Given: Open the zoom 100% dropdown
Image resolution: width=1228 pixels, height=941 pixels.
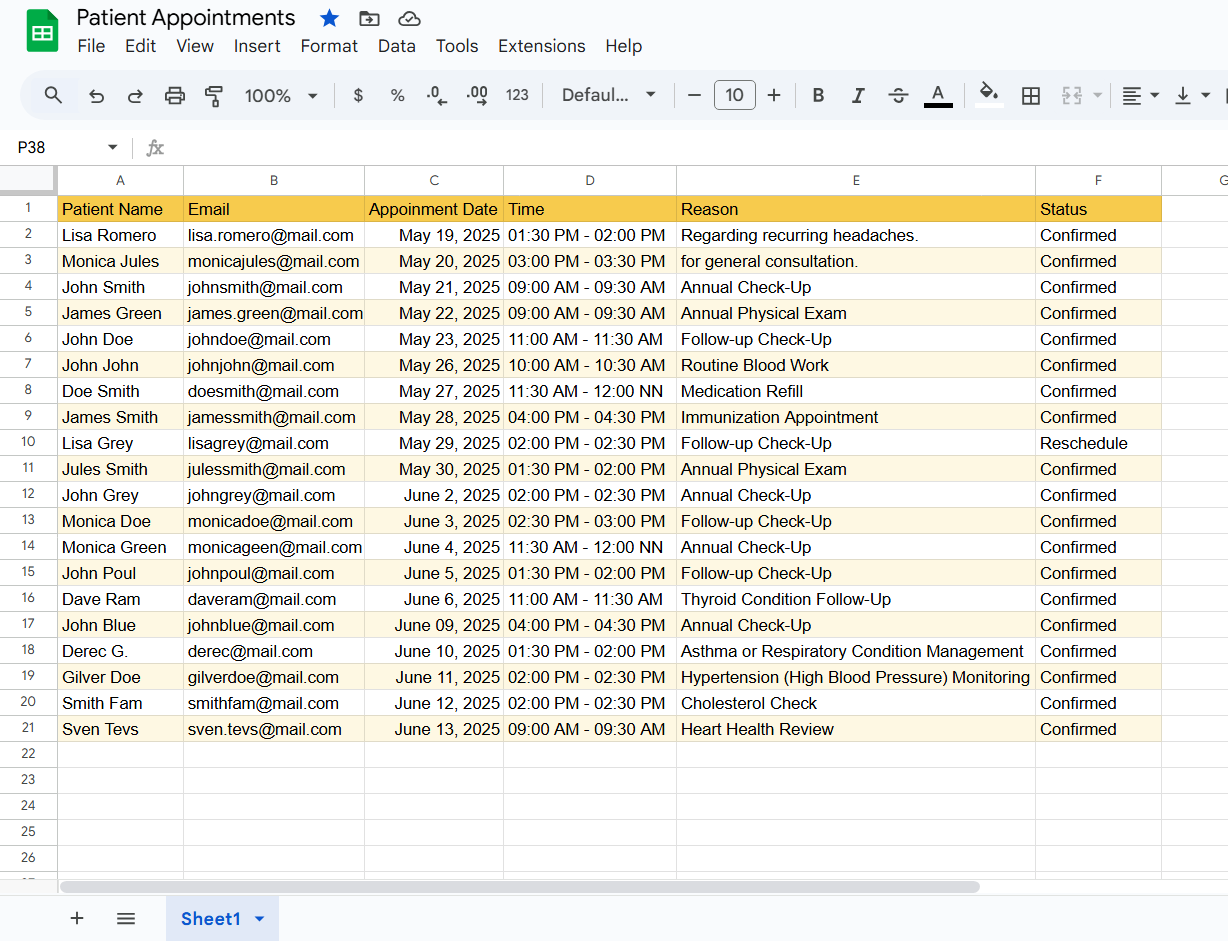Looking at the screenshot, I should coord(281,96).
